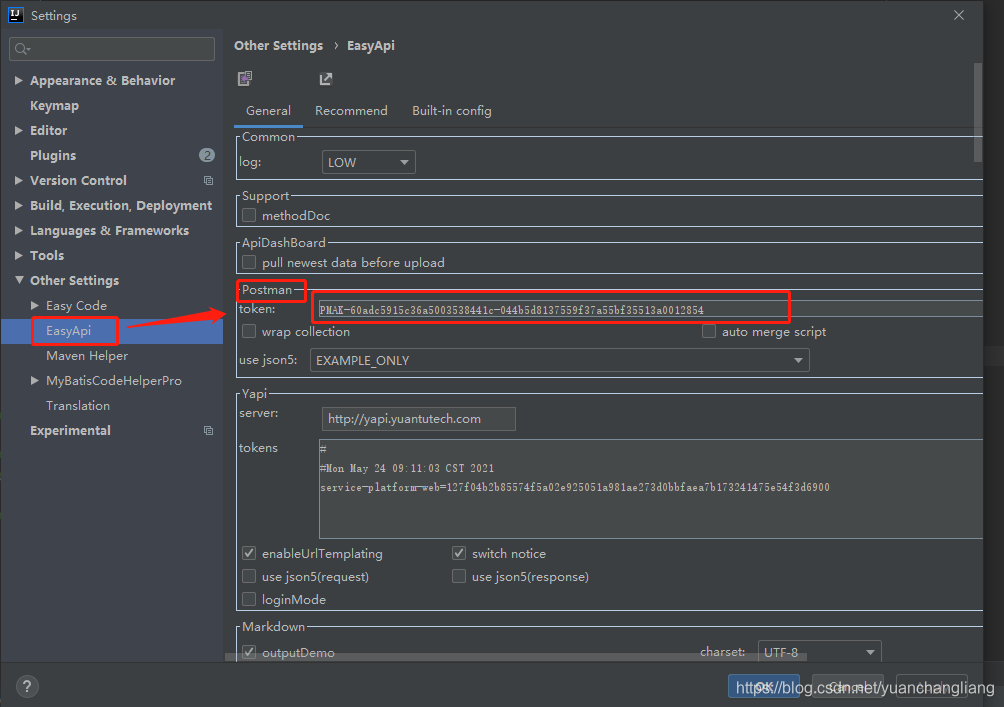Expand Appearance & Behavior section
This screenshot has height=707, width=1004.
point(19,80)
